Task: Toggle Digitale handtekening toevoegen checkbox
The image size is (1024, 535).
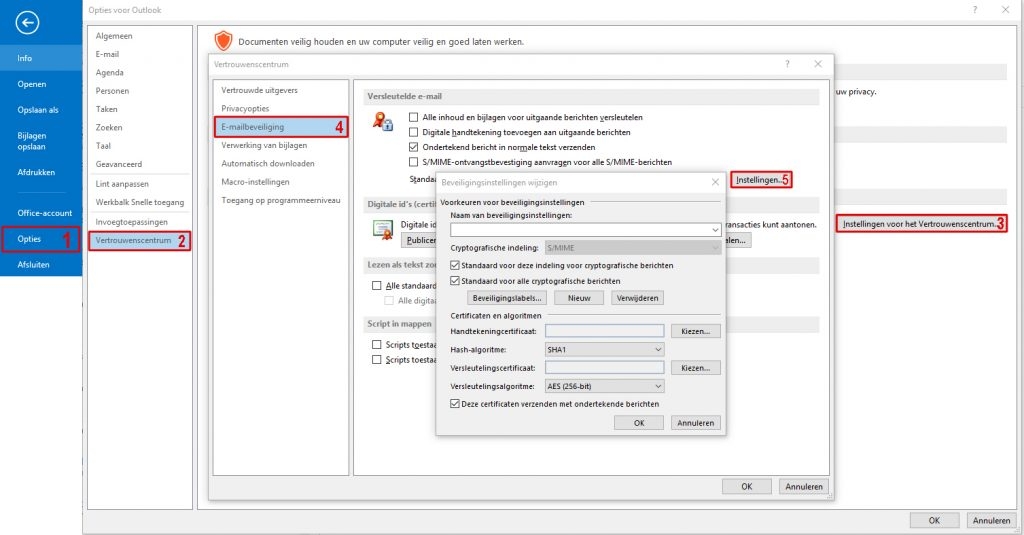Action: click(x=415, y=132)
